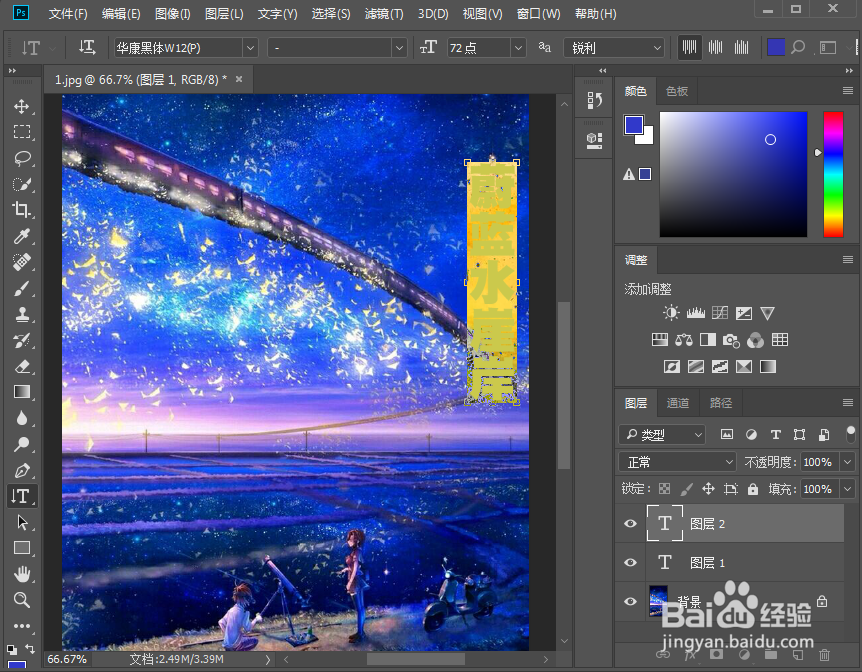
Task: Toggle lock transparent pixels
Action: tap(665, 488)
